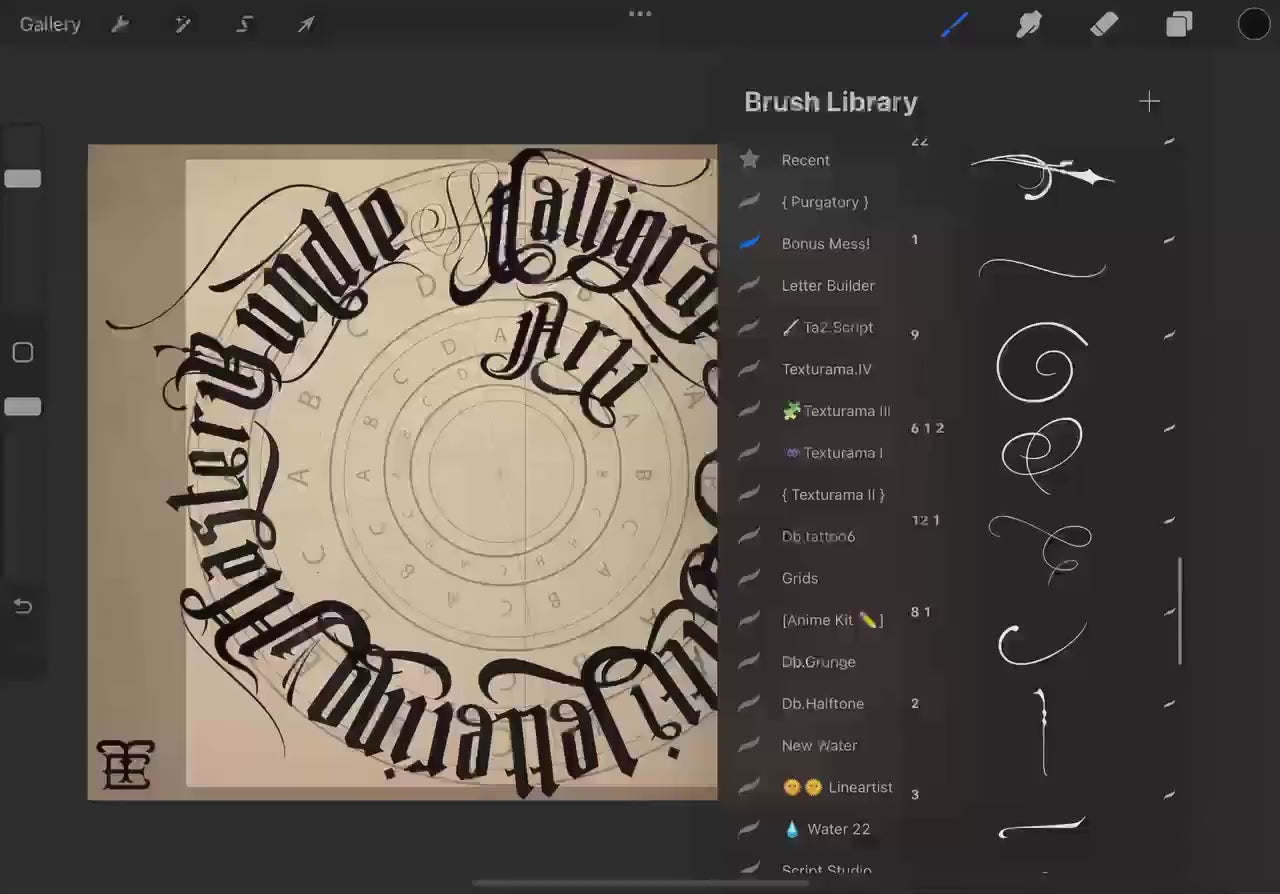Select the Eraser tool
The height and width of the screenshot is (894, 1280).
click(x=1104, y=24)
